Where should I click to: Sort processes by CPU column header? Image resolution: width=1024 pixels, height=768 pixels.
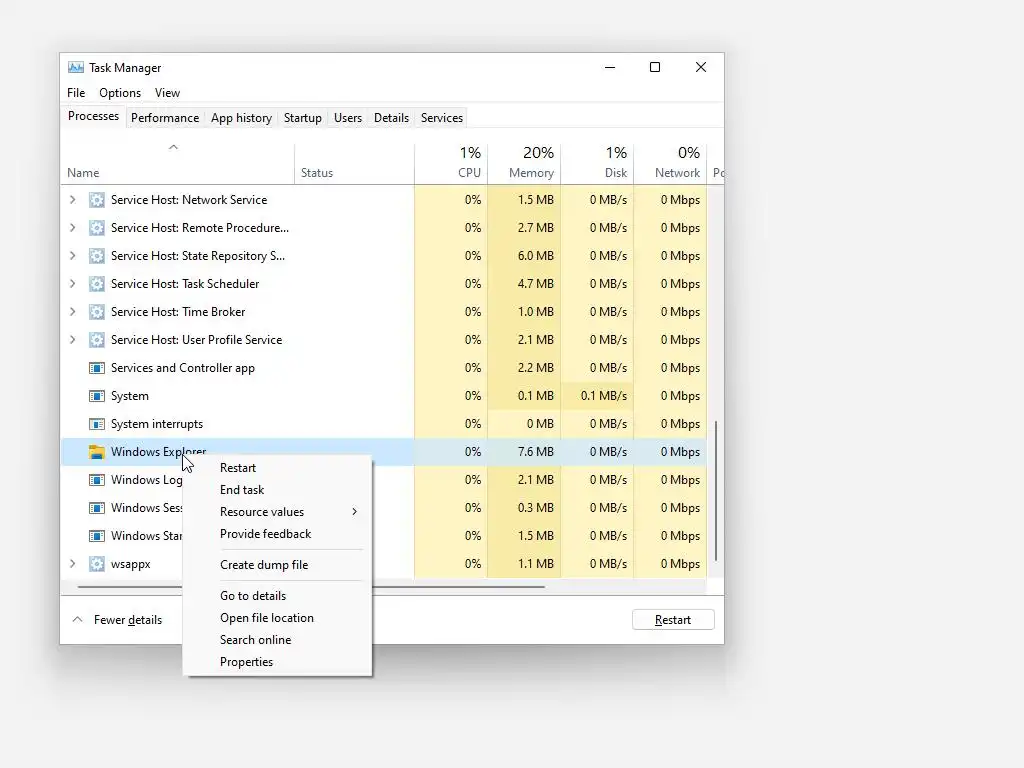click(x=451, y=163)
